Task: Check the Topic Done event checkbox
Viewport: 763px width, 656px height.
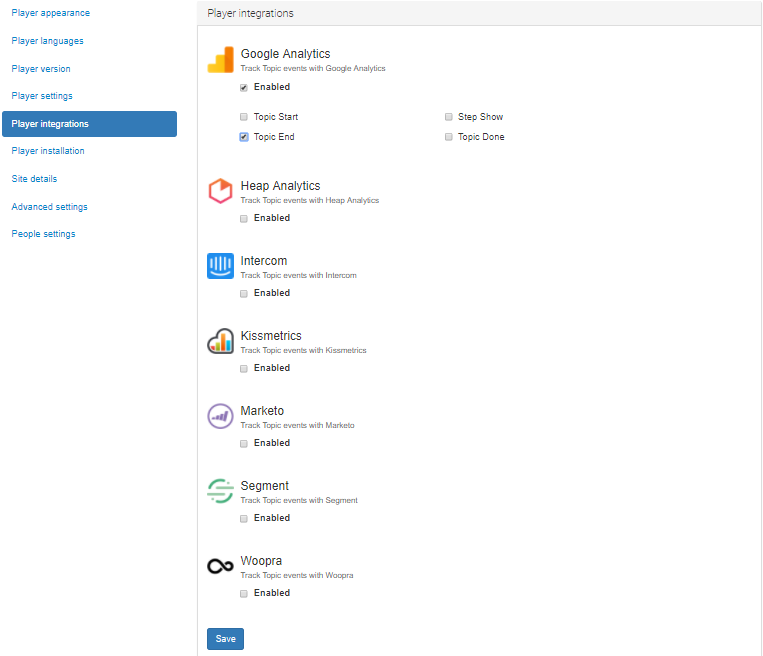Action: pyautogui.click(x=449, y=137)
